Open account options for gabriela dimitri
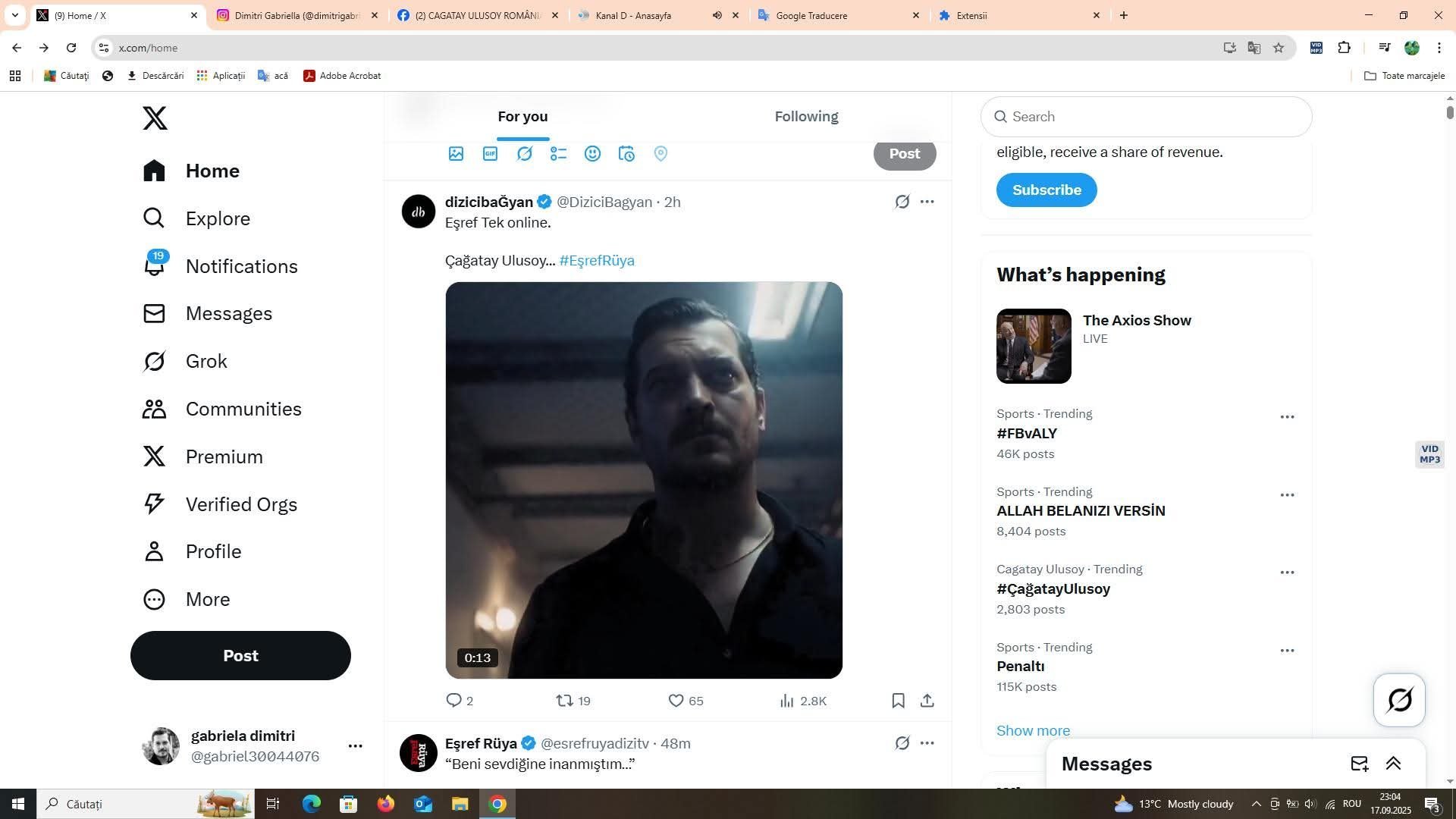 pyautogui.click(x=354, y=746)
